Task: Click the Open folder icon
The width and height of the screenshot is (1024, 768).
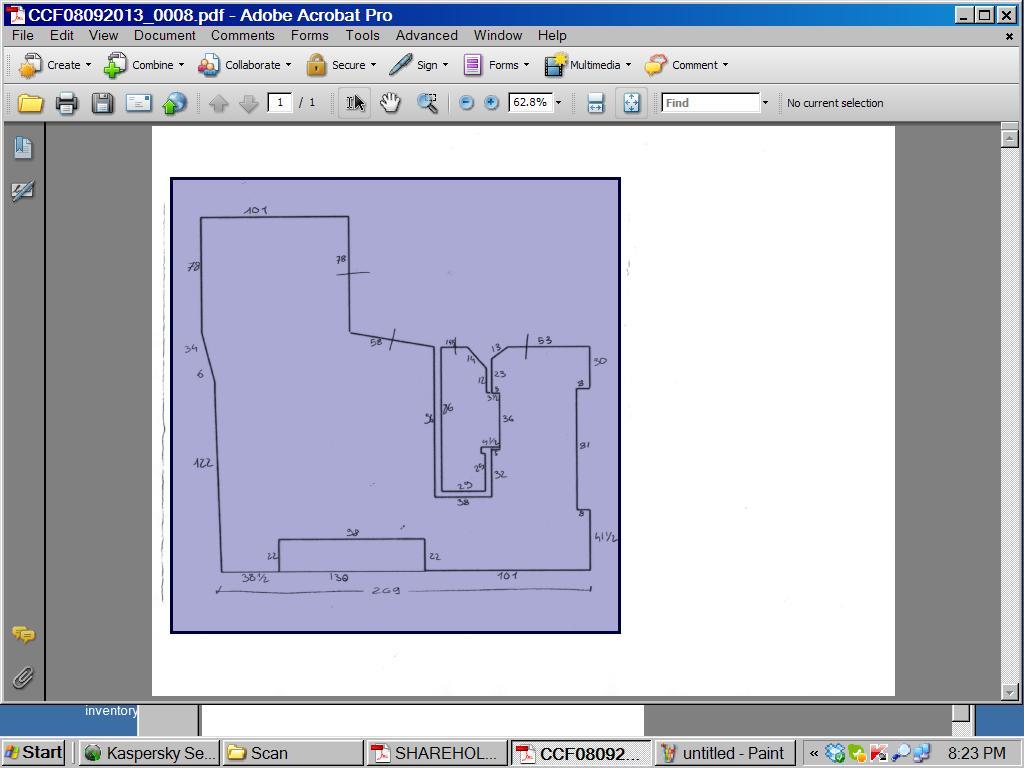Action: click(x=30, y=103)
